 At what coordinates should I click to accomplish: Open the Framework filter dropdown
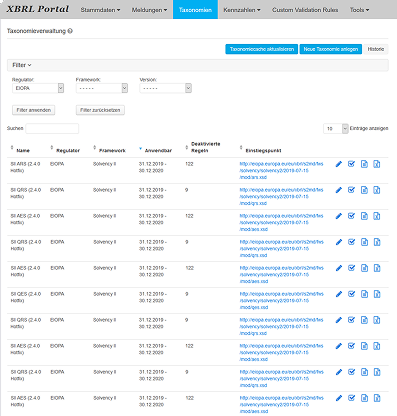102,88
